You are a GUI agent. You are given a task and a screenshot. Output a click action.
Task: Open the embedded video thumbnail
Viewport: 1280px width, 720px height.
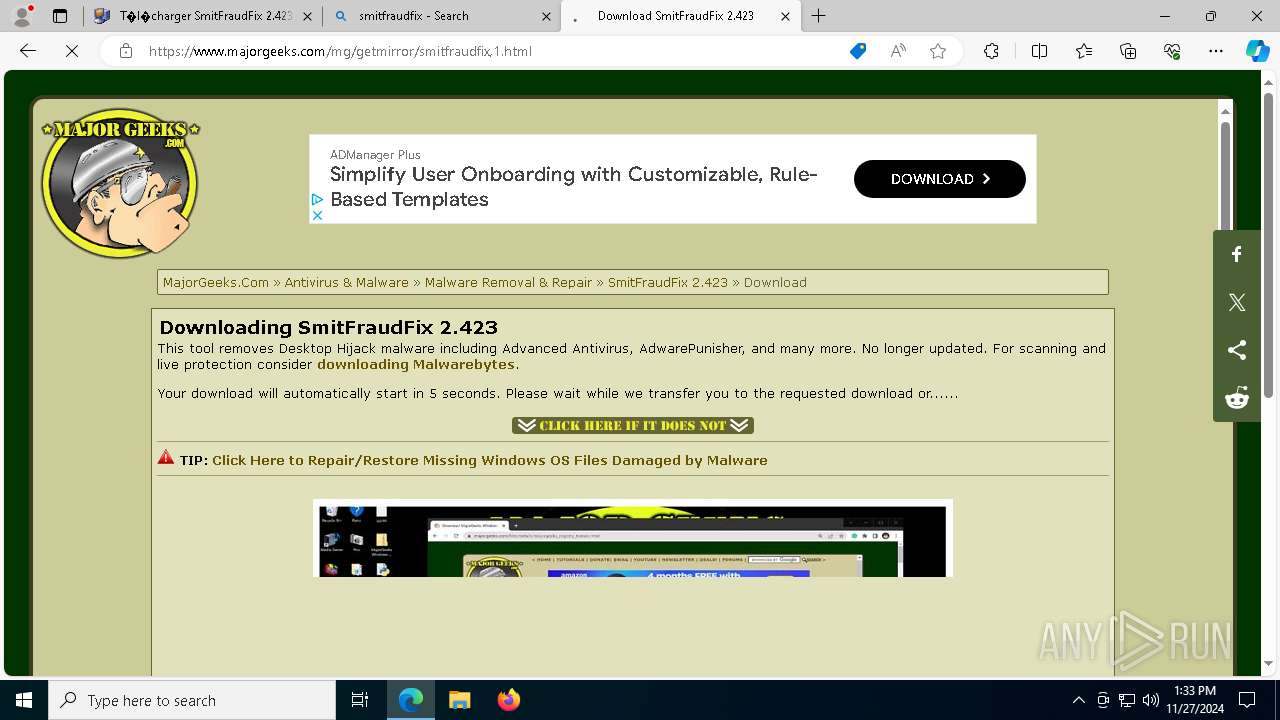(632, 539)
